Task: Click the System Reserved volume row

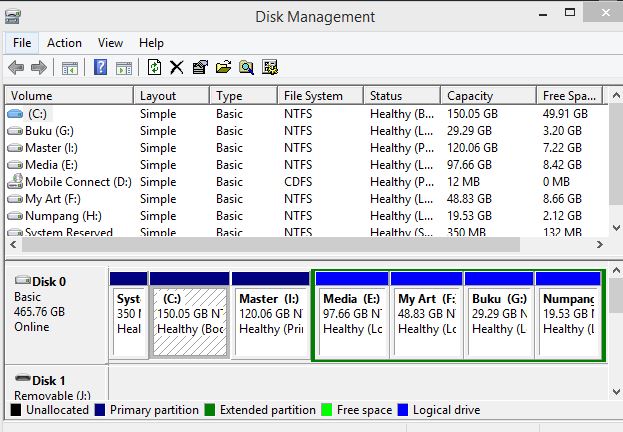Action: pyautogui.click(x=306, y=232)
